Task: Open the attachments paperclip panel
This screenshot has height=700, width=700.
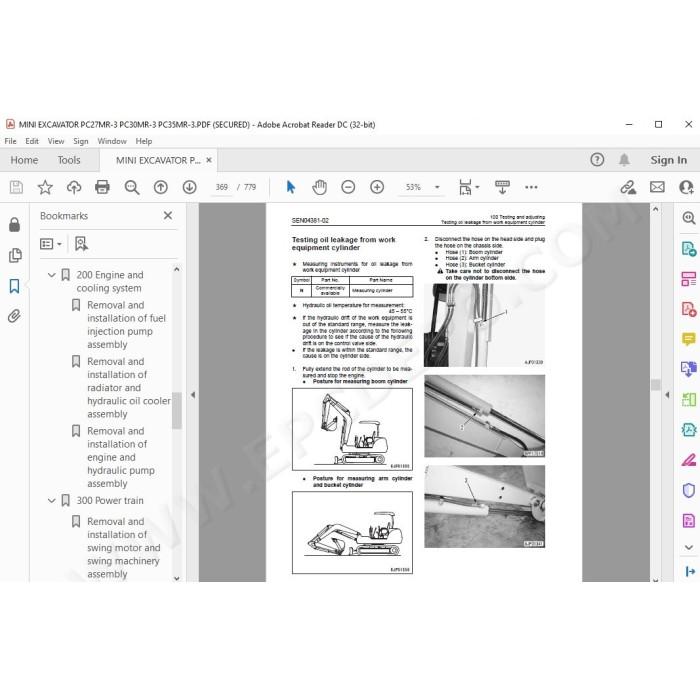Action: [x=14, y=316]
